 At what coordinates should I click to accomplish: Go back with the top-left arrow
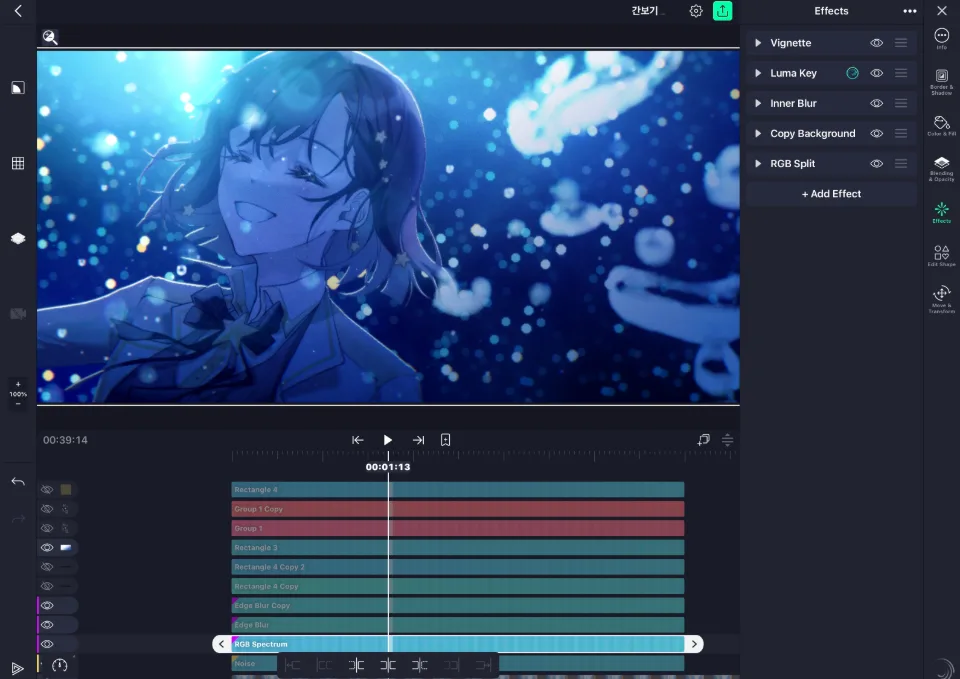pos(18,11)
